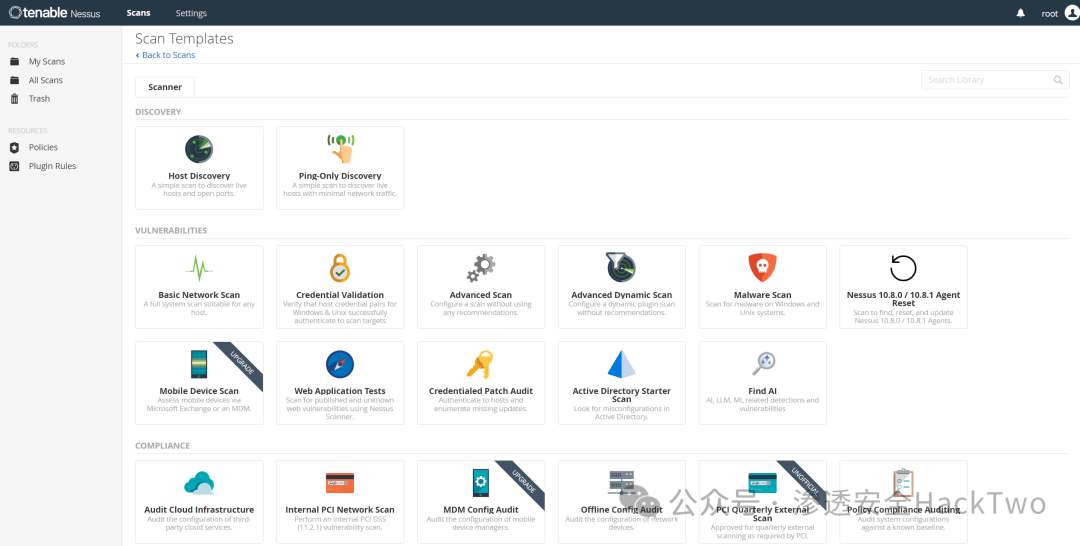Click the Ping-Only Discovery title text
This screenshot has height=546, width=1080.
(340, 176)
